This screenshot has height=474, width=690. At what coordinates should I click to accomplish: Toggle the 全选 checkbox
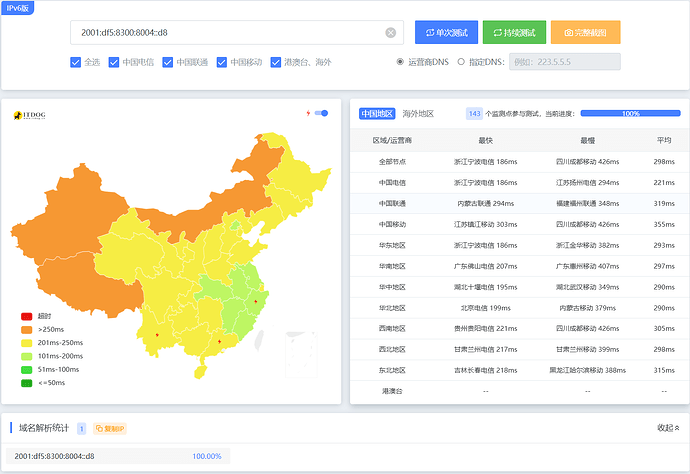click(x=75, y=62)
